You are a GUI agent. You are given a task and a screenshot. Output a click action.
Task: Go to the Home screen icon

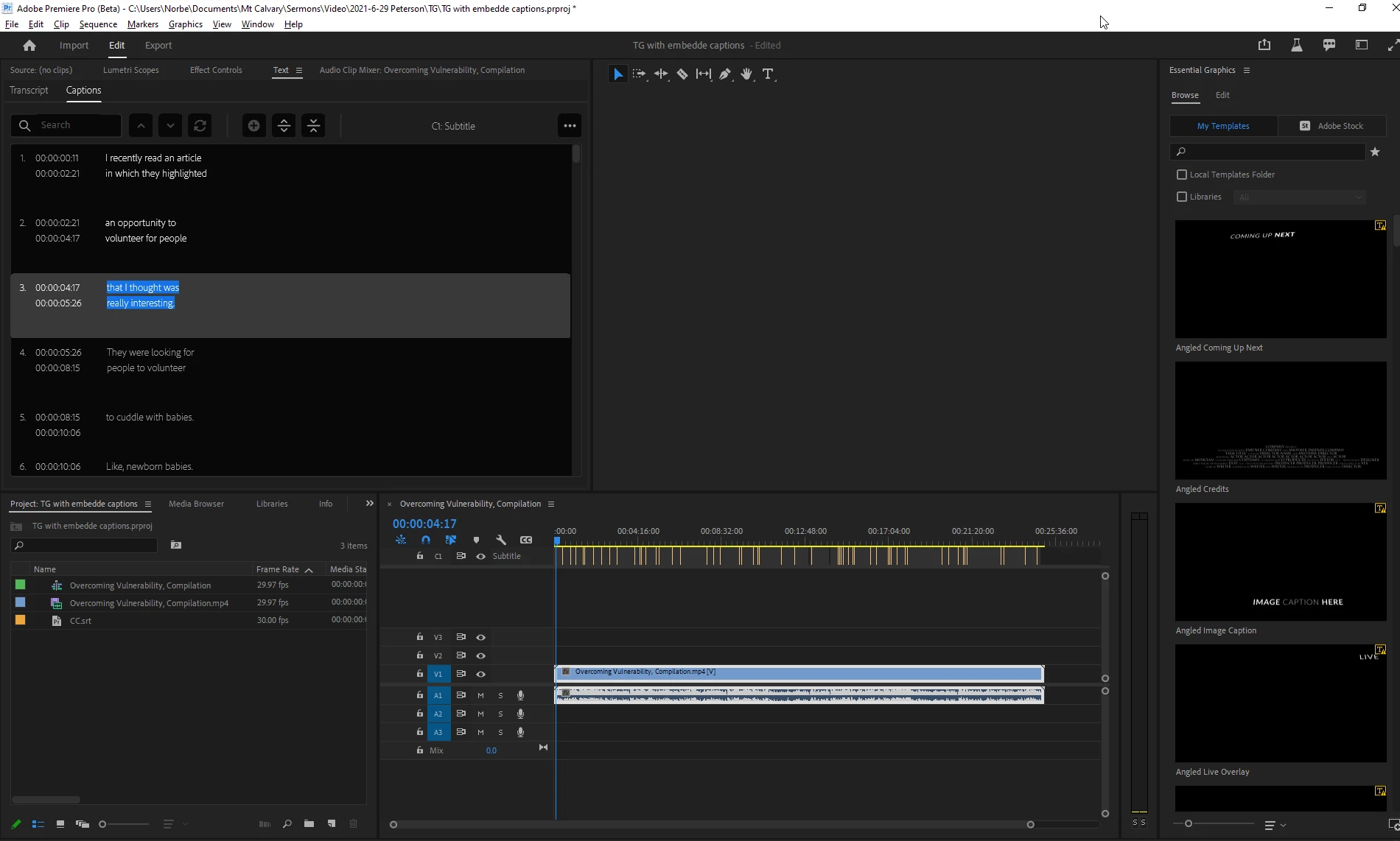pyautogui.click(x=29, y=46)
